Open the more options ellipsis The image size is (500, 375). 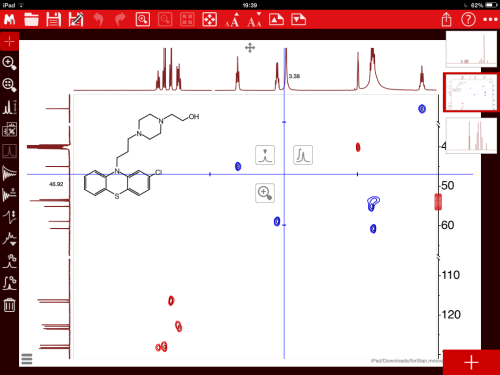pyautogui.click(x=490, y=20)
